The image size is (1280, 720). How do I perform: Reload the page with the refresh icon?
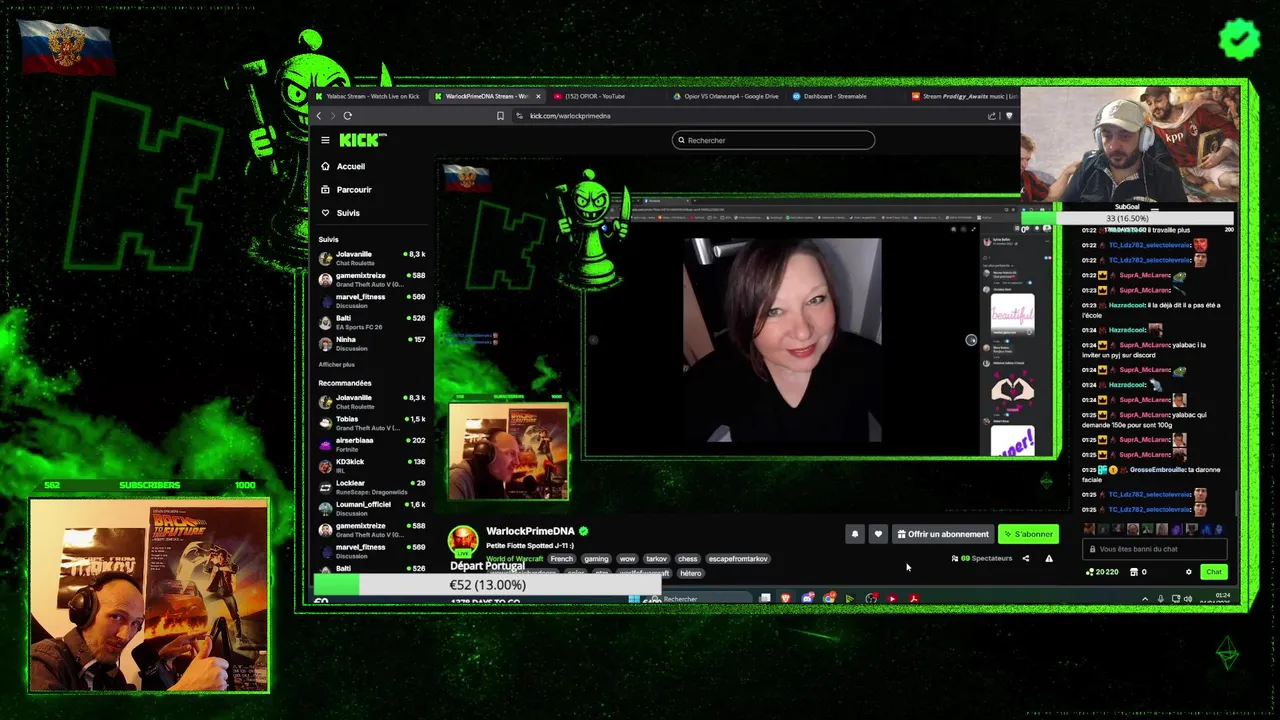[x=347, y=116]
